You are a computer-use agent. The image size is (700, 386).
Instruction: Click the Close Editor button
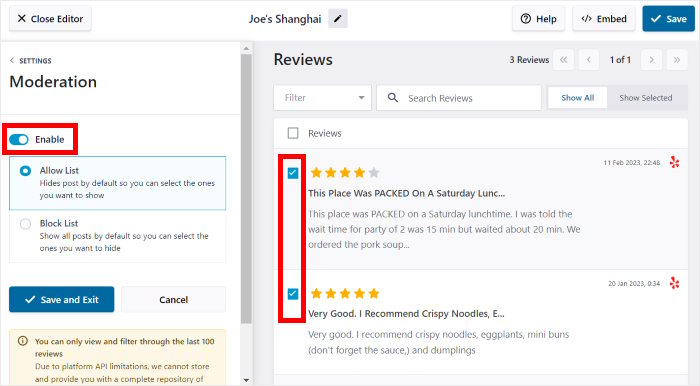coord(50,19)
